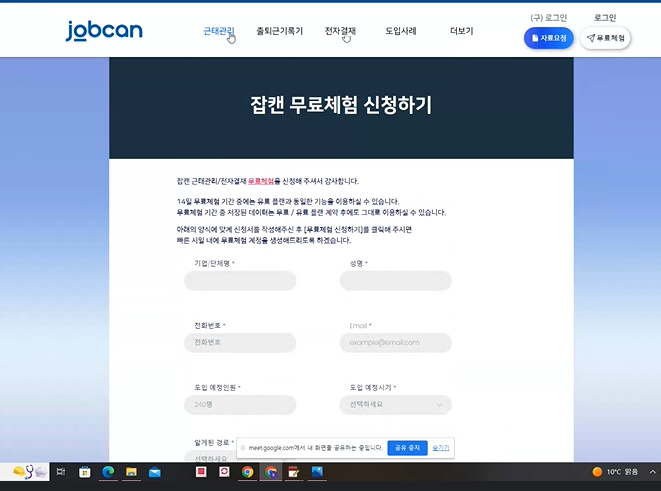Image resolution: width=661 pixels, height=491 pixels.
Task: Open the 근태관리 menu
Action: coord(219,31)
